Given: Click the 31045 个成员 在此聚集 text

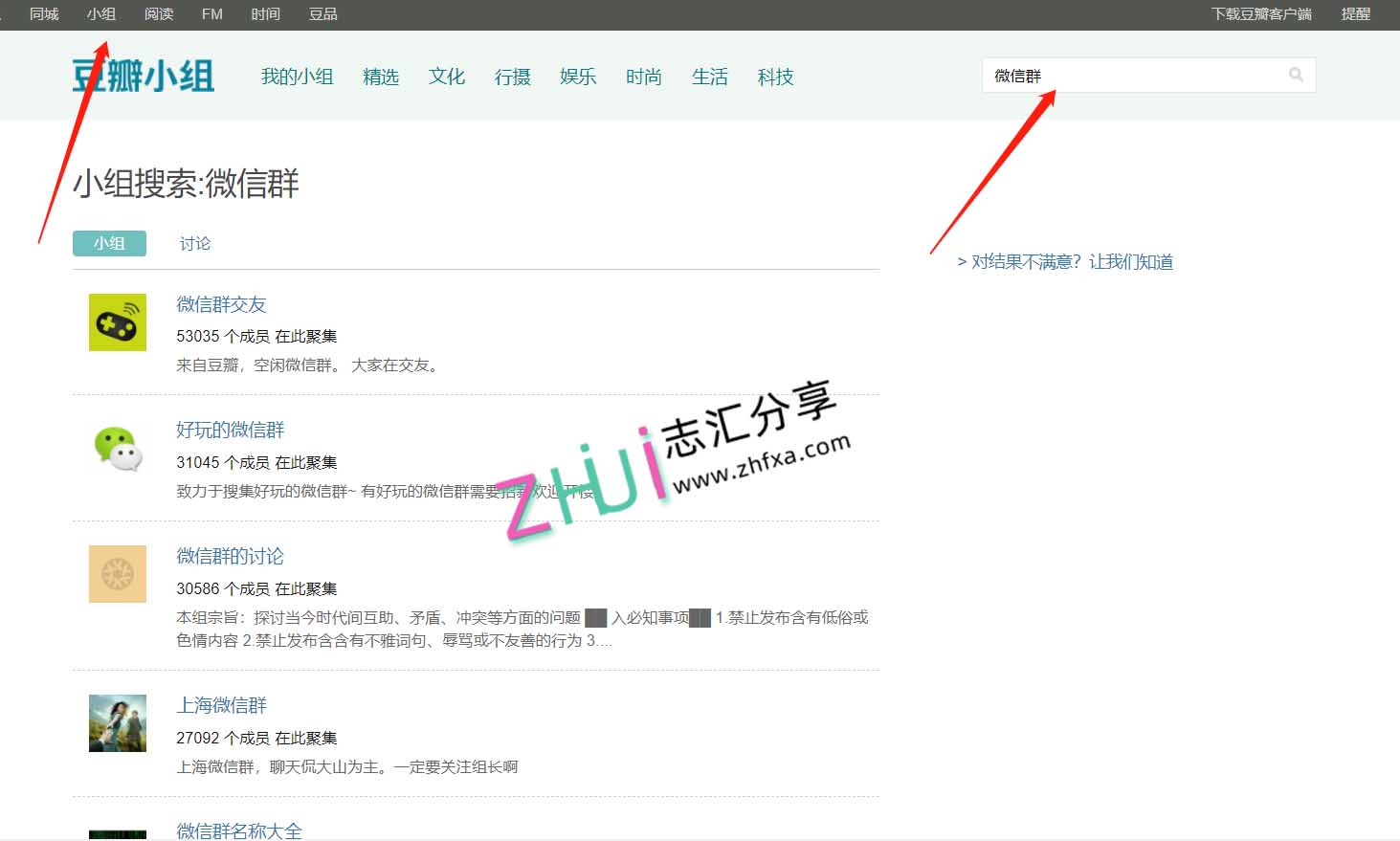Looking at the screenshot, I should pyautogui.click(x=256, y=462).
